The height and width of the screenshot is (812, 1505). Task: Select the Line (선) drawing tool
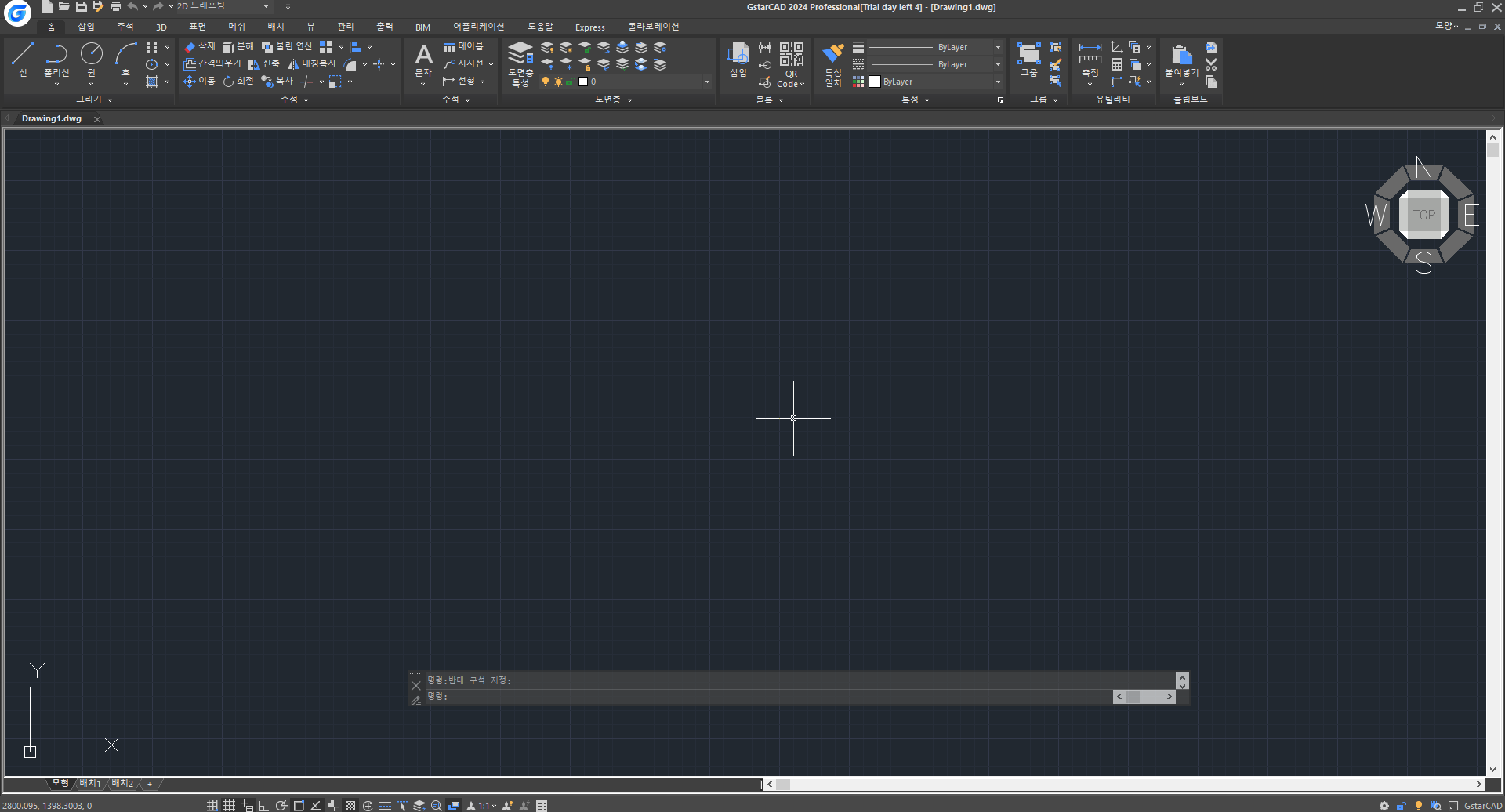(x=23, y=60)
